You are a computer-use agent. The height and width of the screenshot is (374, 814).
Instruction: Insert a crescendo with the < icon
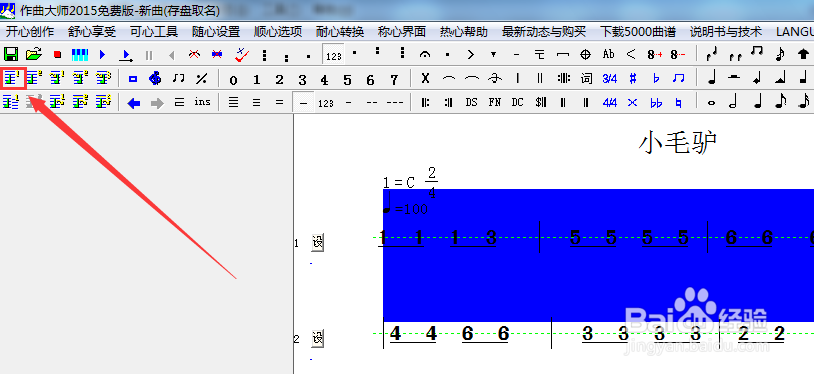click(631, 54)
